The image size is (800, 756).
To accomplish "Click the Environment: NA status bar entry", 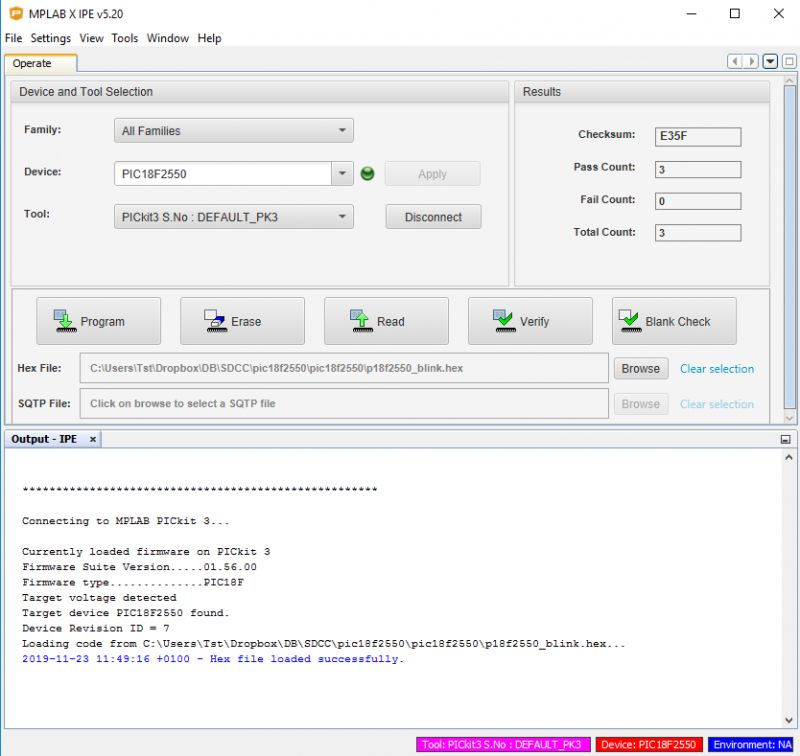I will pos(752,745).
